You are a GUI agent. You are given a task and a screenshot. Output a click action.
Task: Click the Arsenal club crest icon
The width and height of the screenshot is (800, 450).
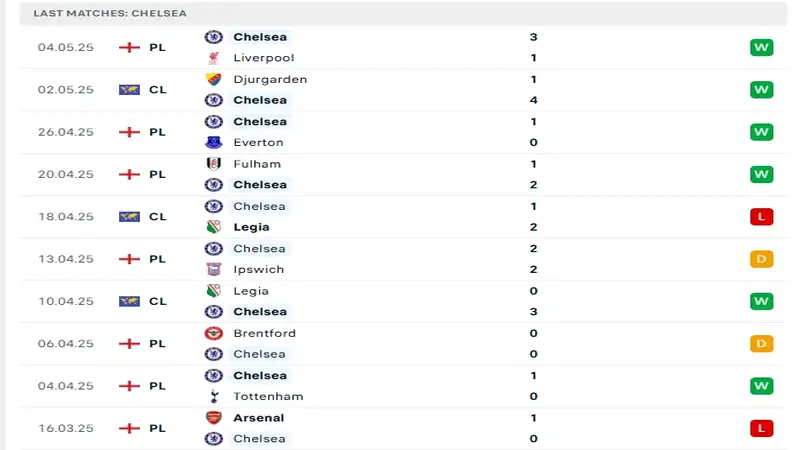[x=214, y=418]
